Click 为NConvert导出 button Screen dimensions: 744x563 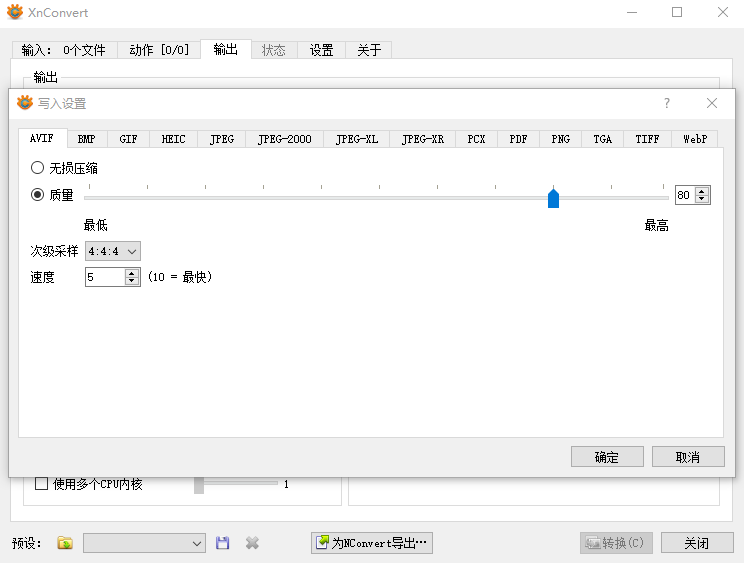(372, 543)
